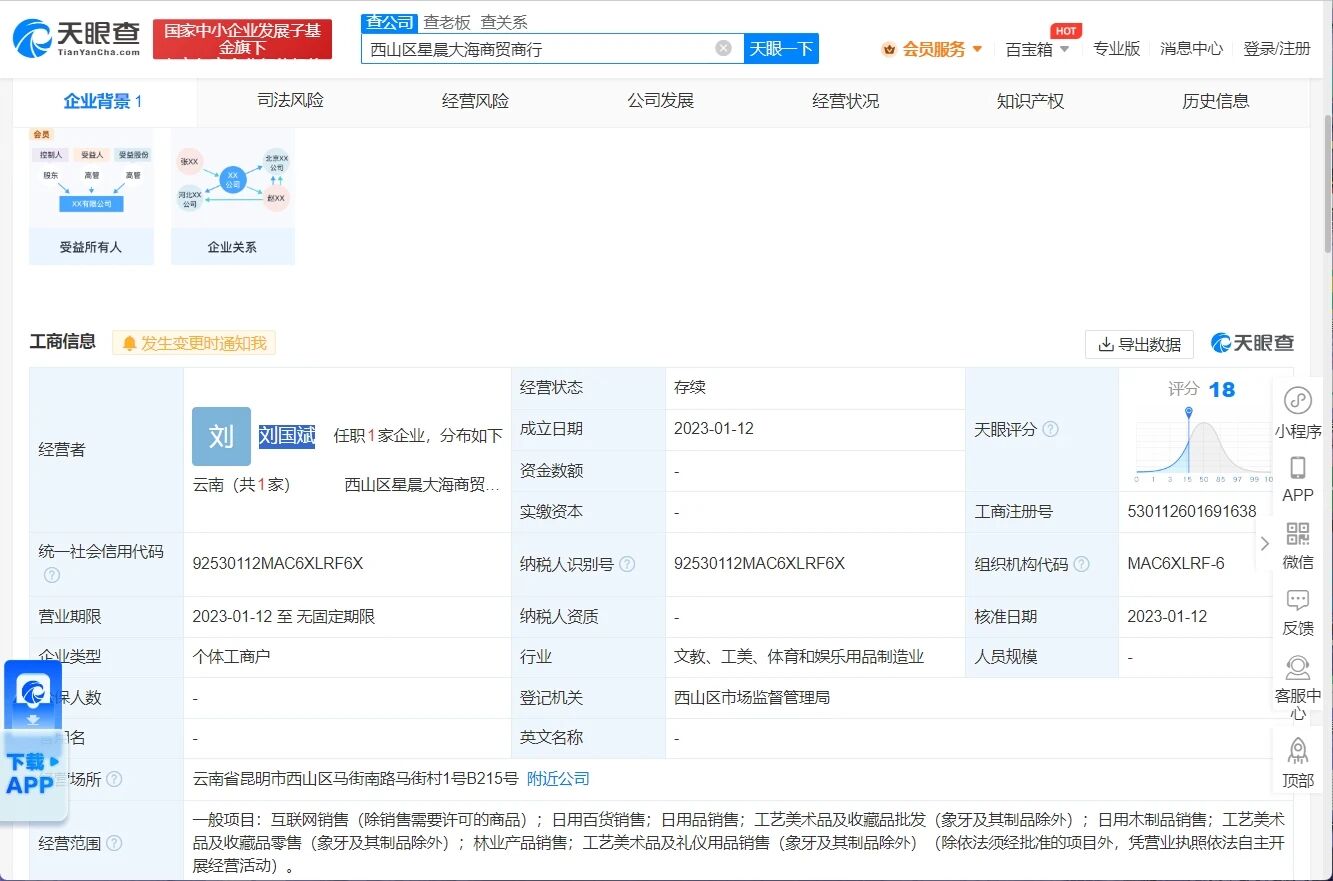Open the 附近公司 link
The image size is (1333, 881).
558,778
